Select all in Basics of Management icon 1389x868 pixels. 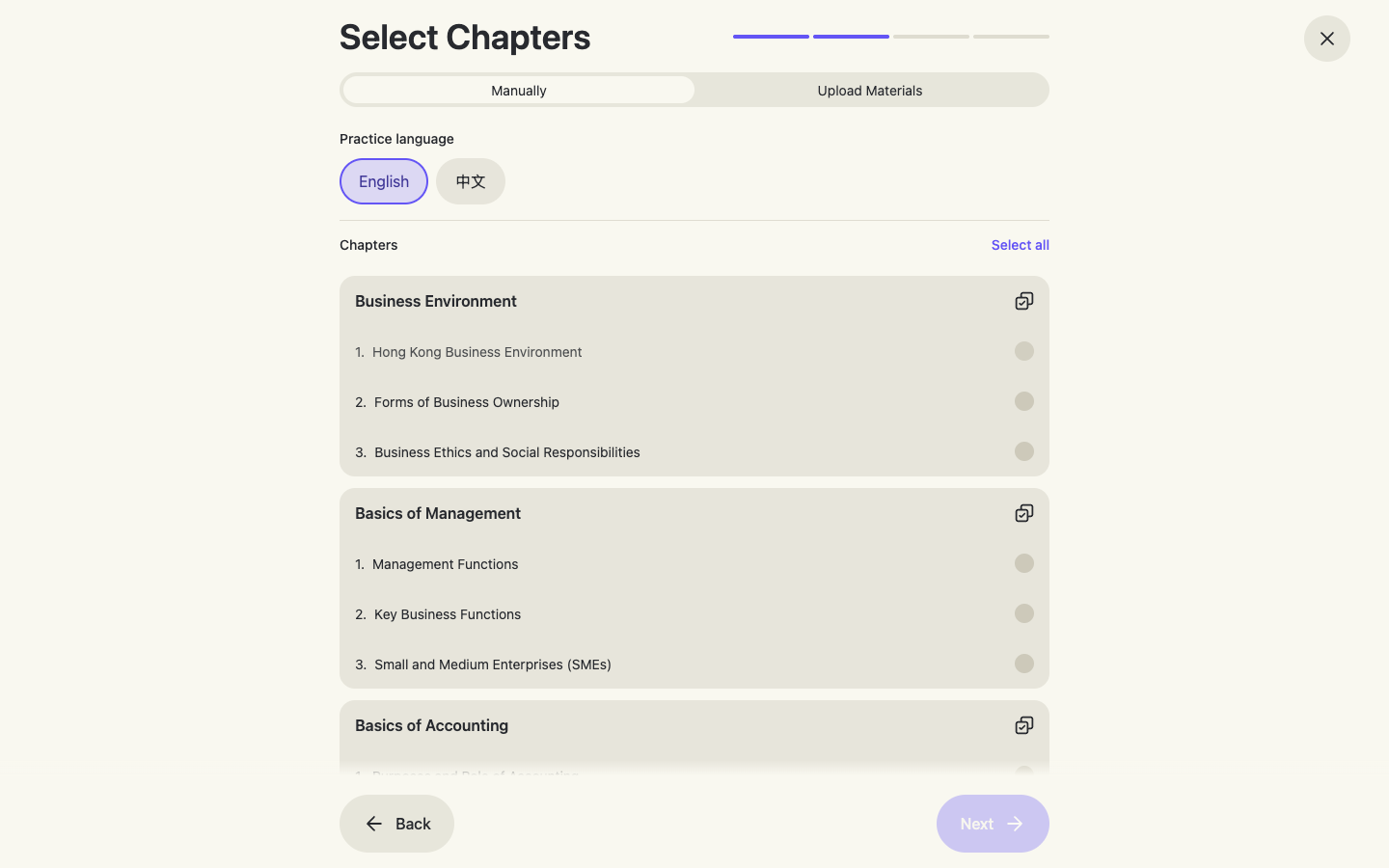(x=1024, y=513)
